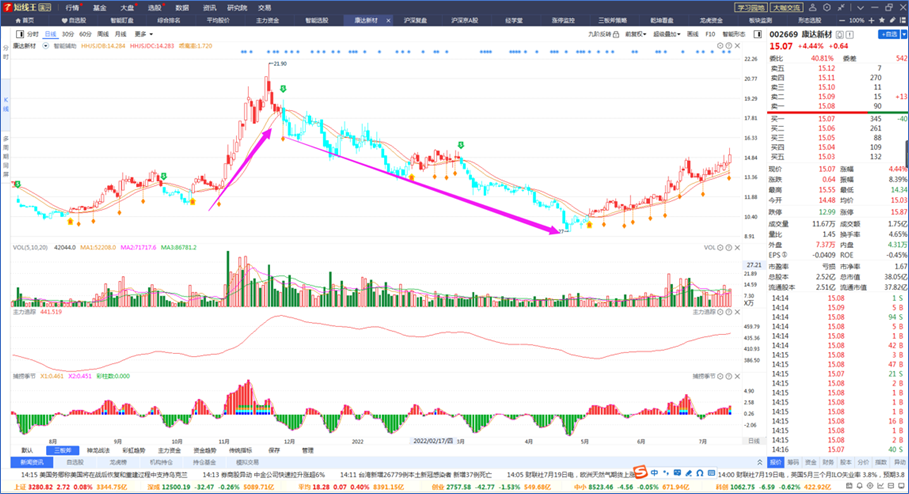Open the settings gear of the main K-line chart
This screenshot has width=909, height=494.
coord(721,46)
